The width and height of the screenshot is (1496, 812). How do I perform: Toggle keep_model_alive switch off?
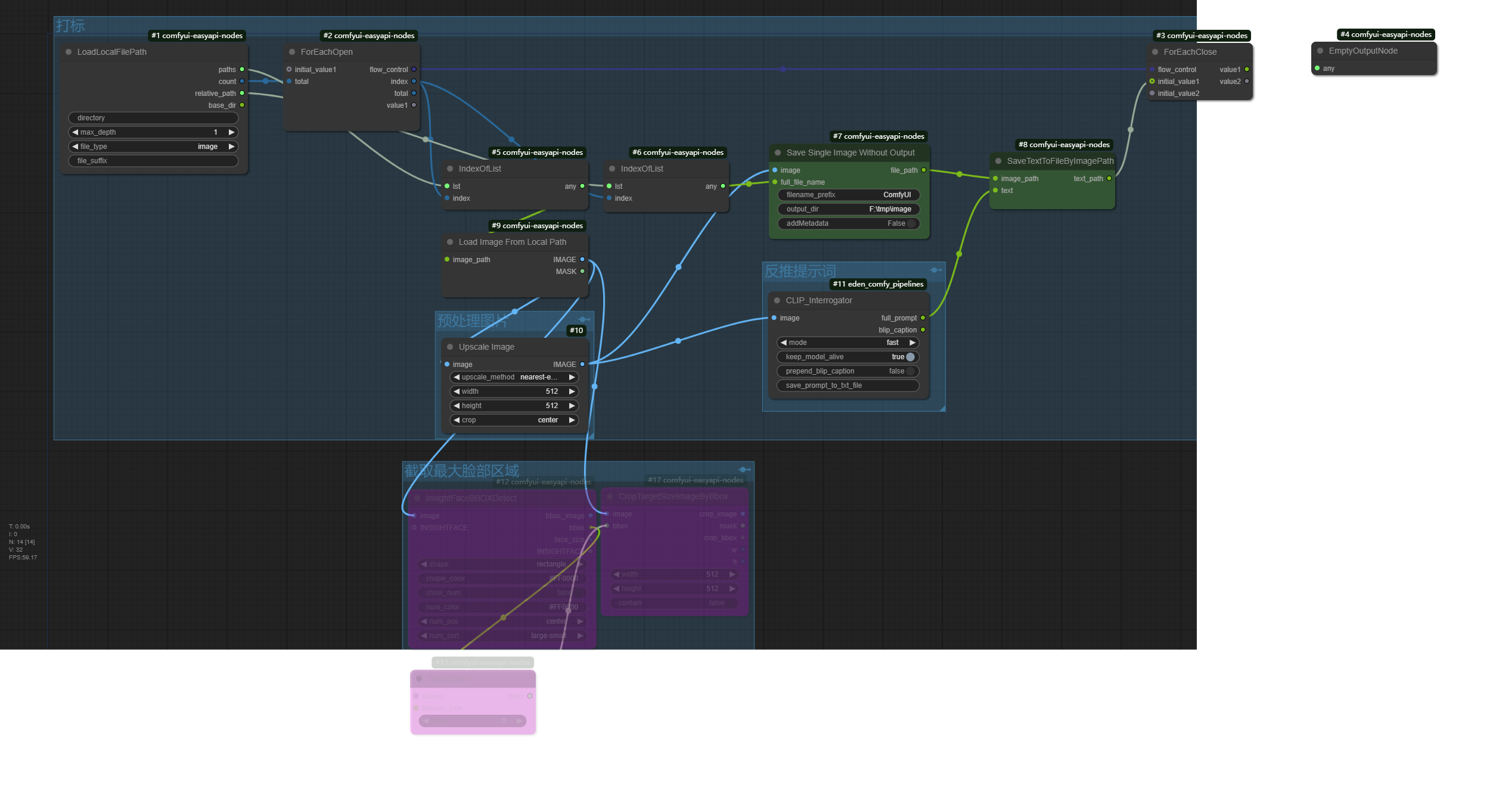pos(910,357)
